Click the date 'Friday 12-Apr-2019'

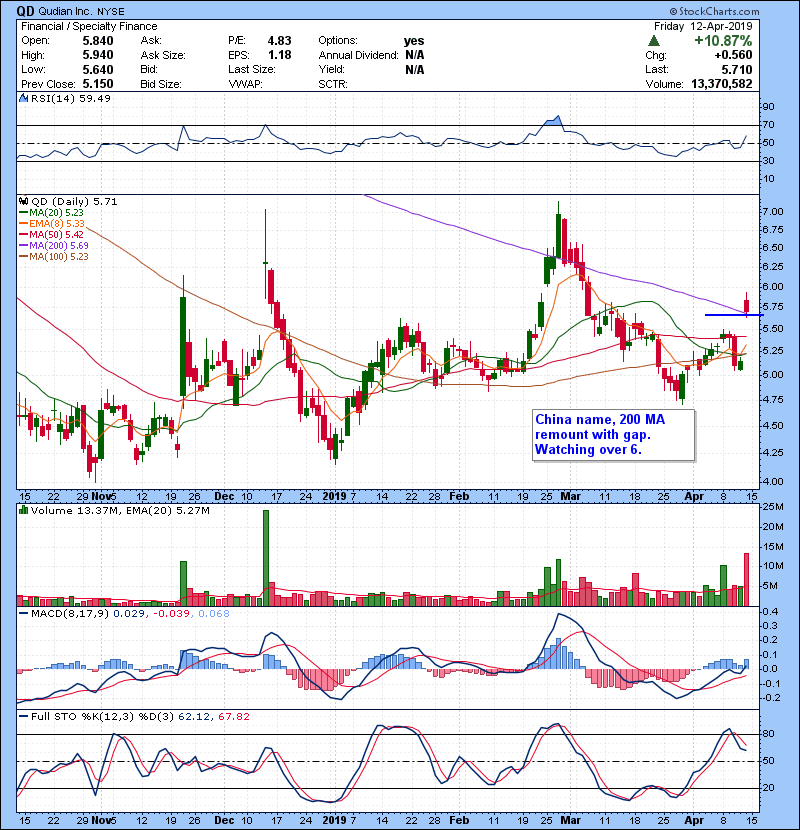pos(703,26)
